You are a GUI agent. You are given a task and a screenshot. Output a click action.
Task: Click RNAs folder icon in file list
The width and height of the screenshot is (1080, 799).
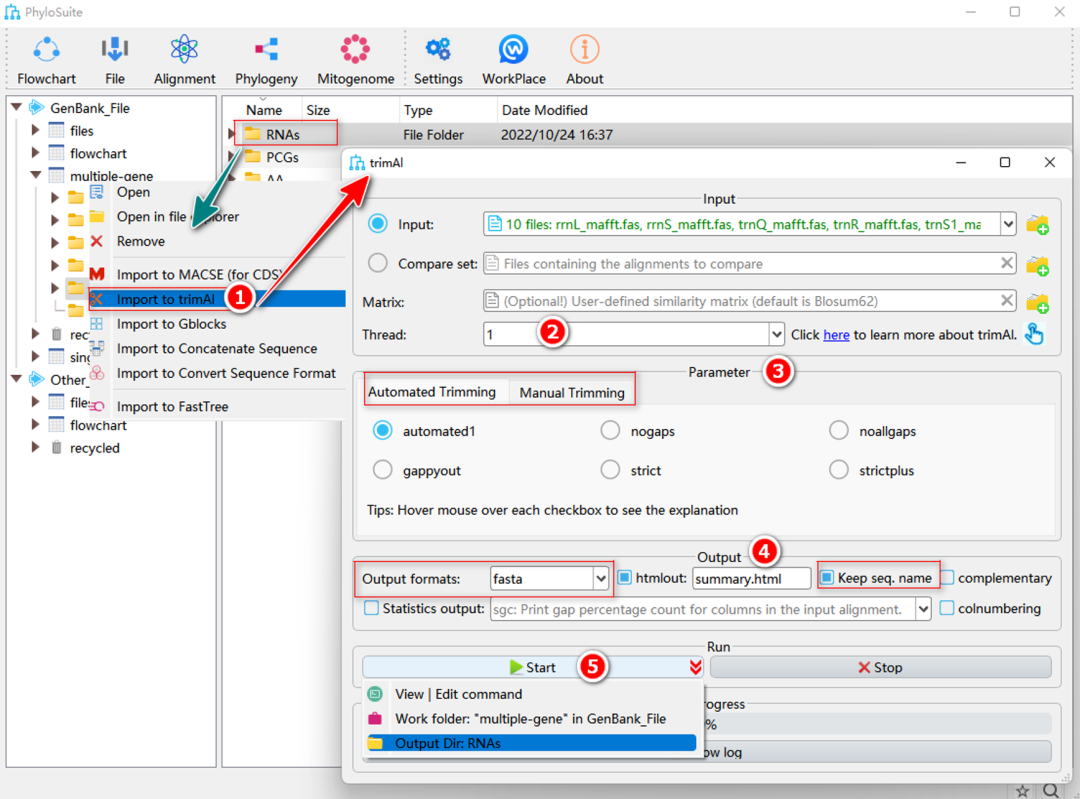pos(253,134)
